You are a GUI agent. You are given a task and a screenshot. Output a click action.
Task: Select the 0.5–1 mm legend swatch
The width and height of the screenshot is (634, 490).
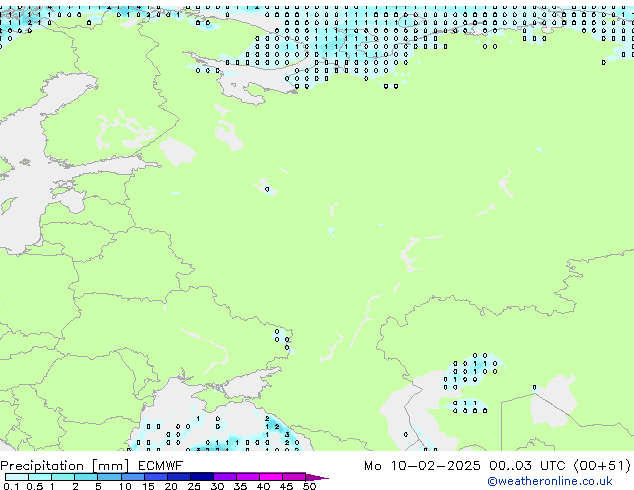click(x=40, y=477)
